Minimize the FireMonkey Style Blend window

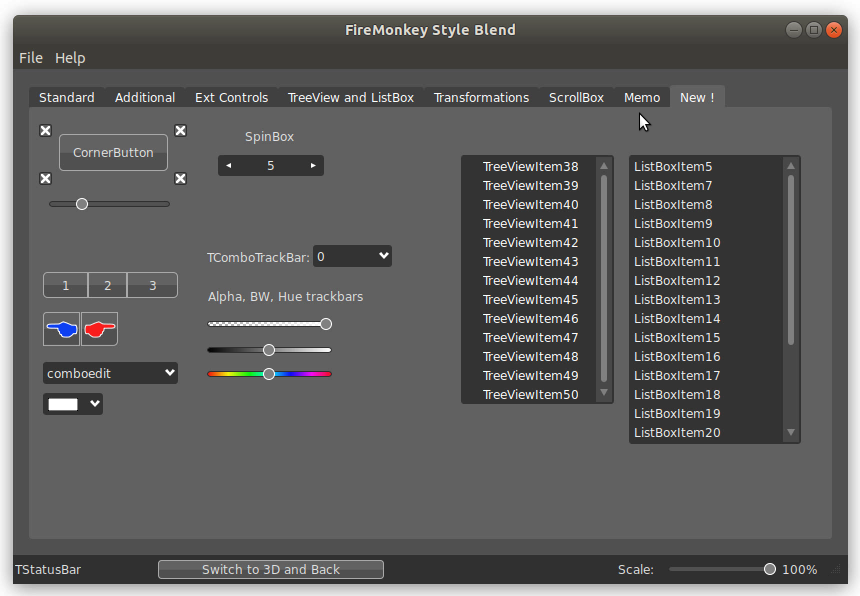[794, 30]
